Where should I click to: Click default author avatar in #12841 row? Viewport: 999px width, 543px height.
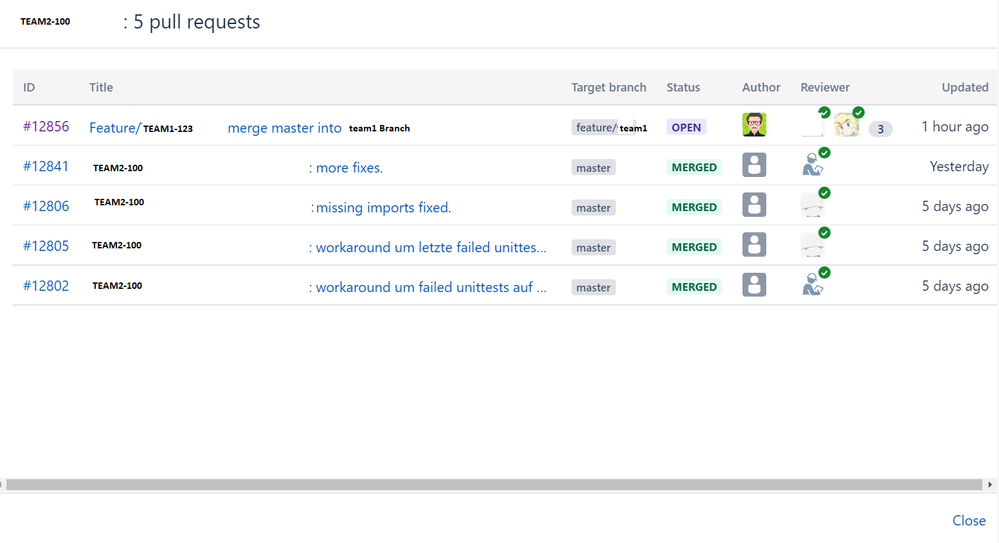(x=754, y=165)
